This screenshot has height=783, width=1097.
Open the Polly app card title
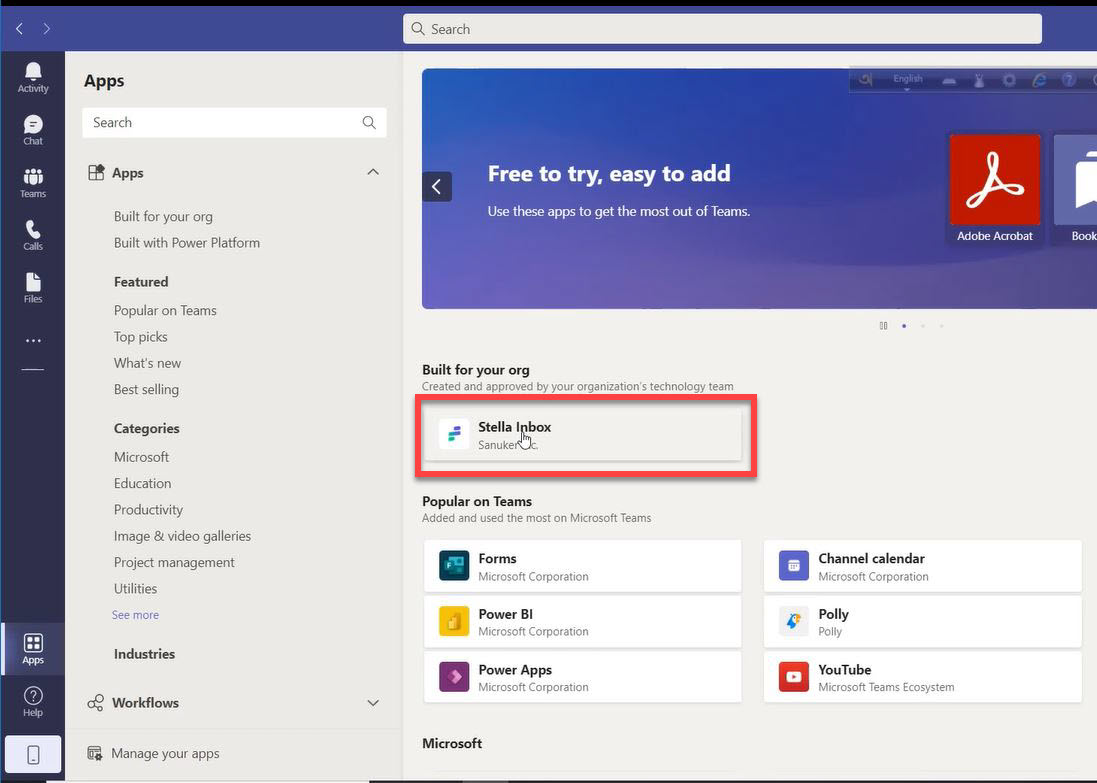pyautogui.click(x=833, y=614)
